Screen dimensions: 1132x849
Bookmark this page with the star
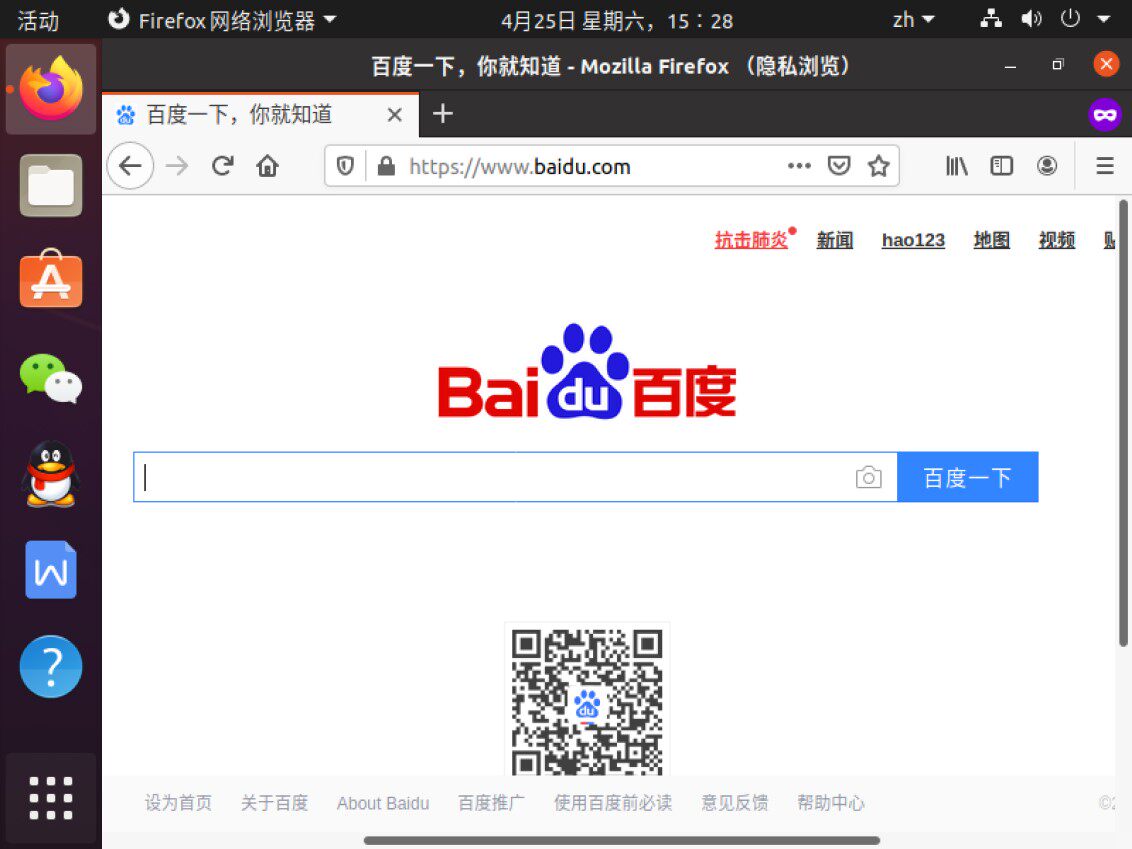tap(879, 166)
